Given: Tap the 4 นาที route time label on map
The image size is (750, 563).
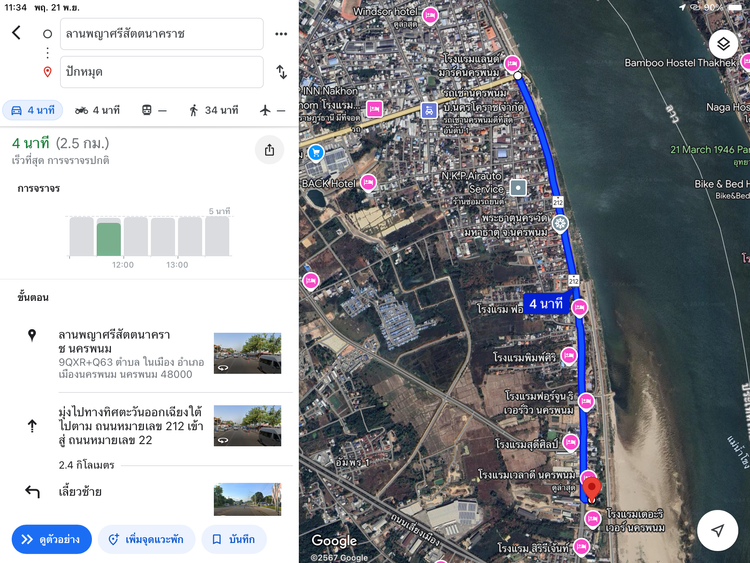Looking at the screenshot, I should (x=546, y=304).
